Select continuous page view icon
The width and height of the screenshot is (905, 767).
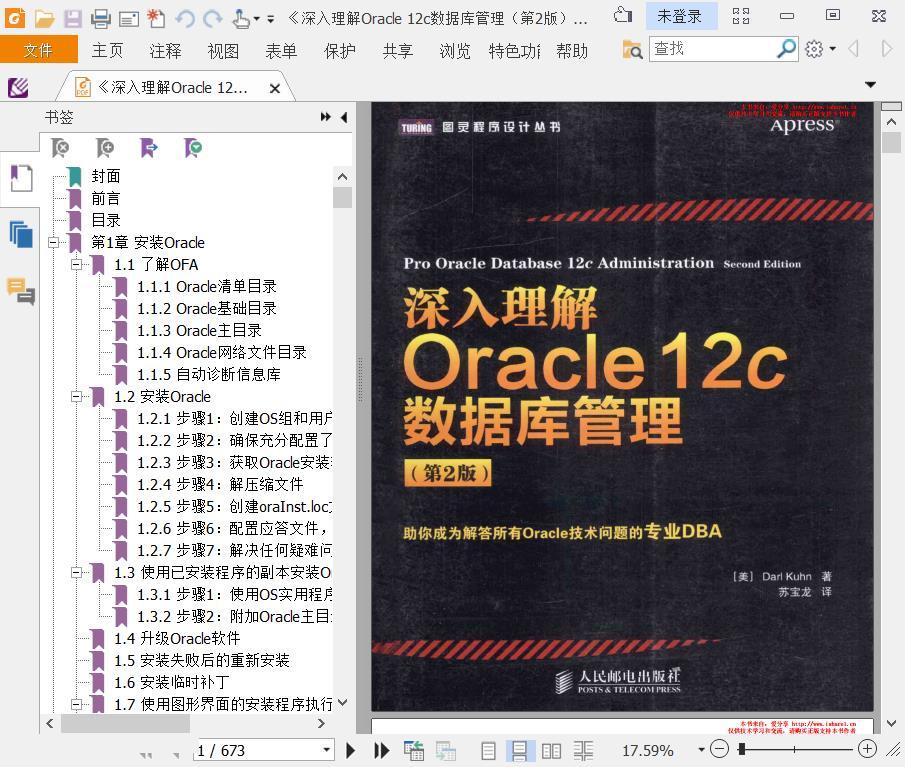(x=519, y=751)
